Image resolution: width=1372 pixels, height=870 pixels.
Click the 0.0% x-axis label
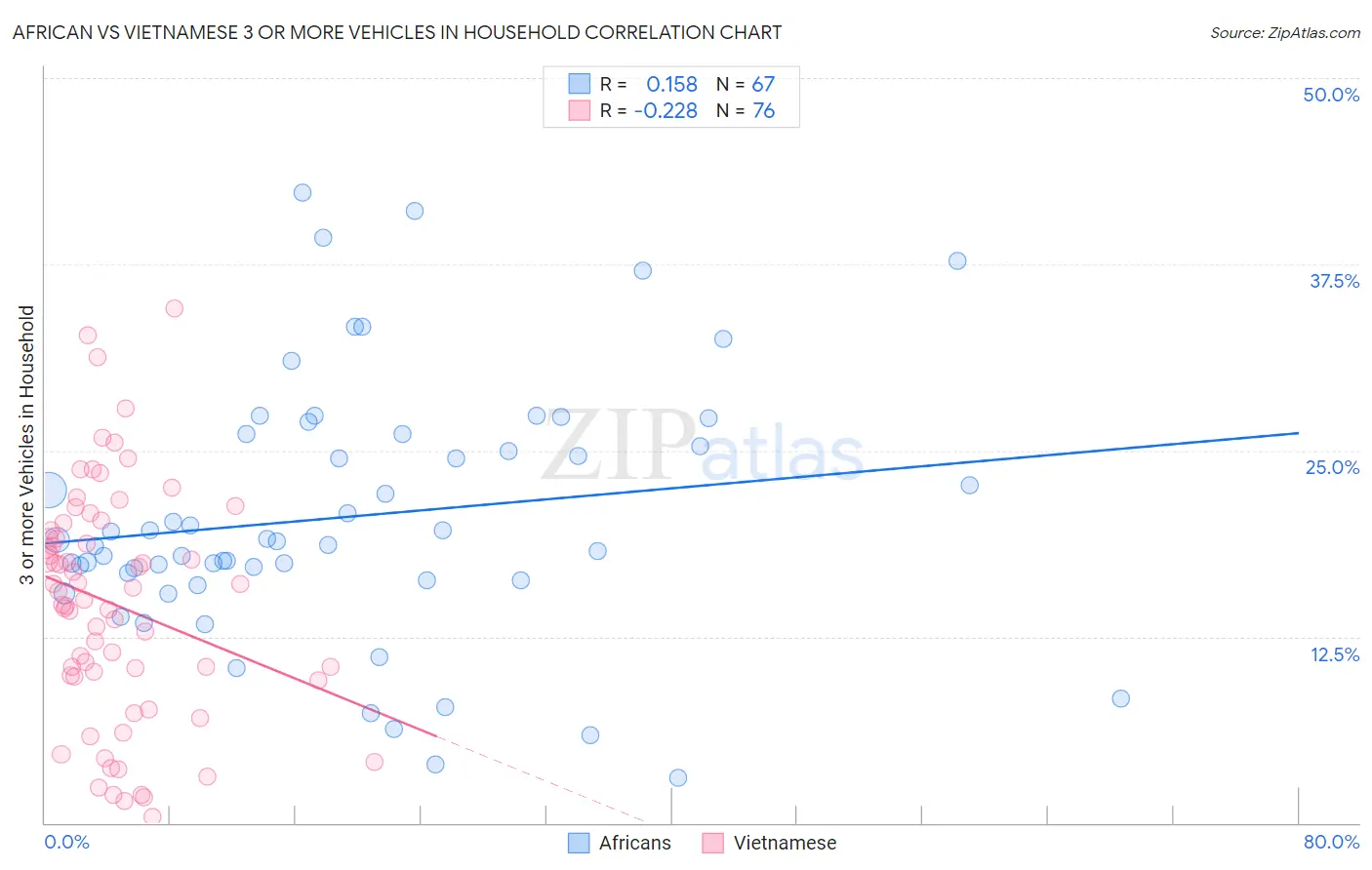[x=66, y=842]
